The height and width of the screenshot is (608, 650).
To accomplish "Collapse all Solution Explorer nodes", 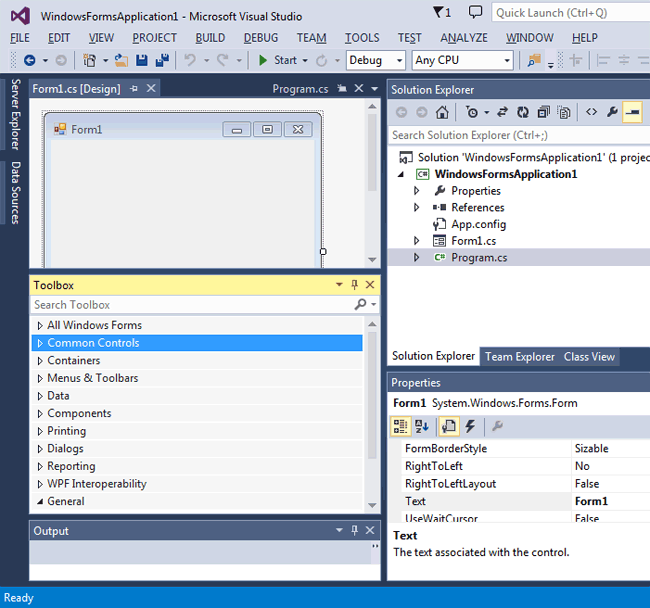I will coord(543,112).
